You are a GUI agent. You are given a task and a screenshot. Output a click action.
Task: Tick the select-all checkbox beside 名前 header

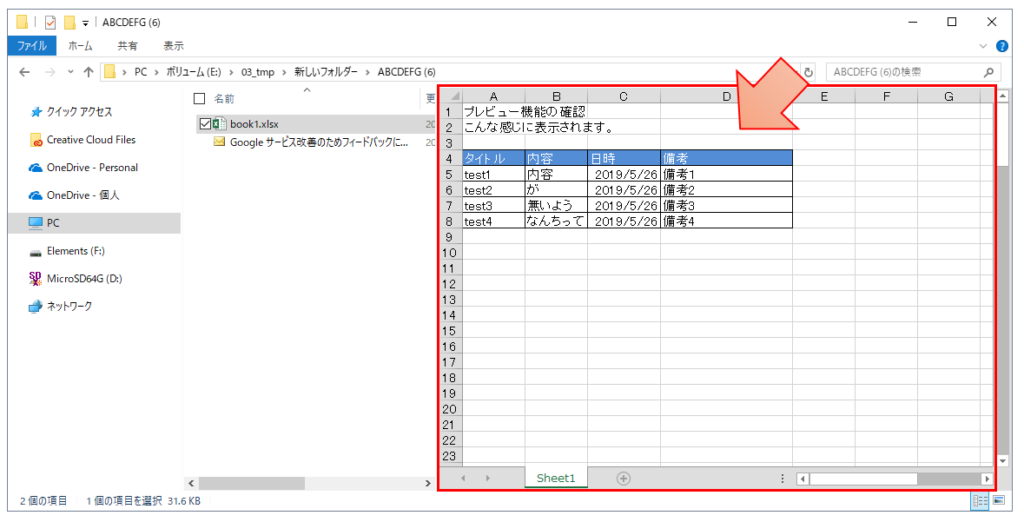(x=199, y=99)
